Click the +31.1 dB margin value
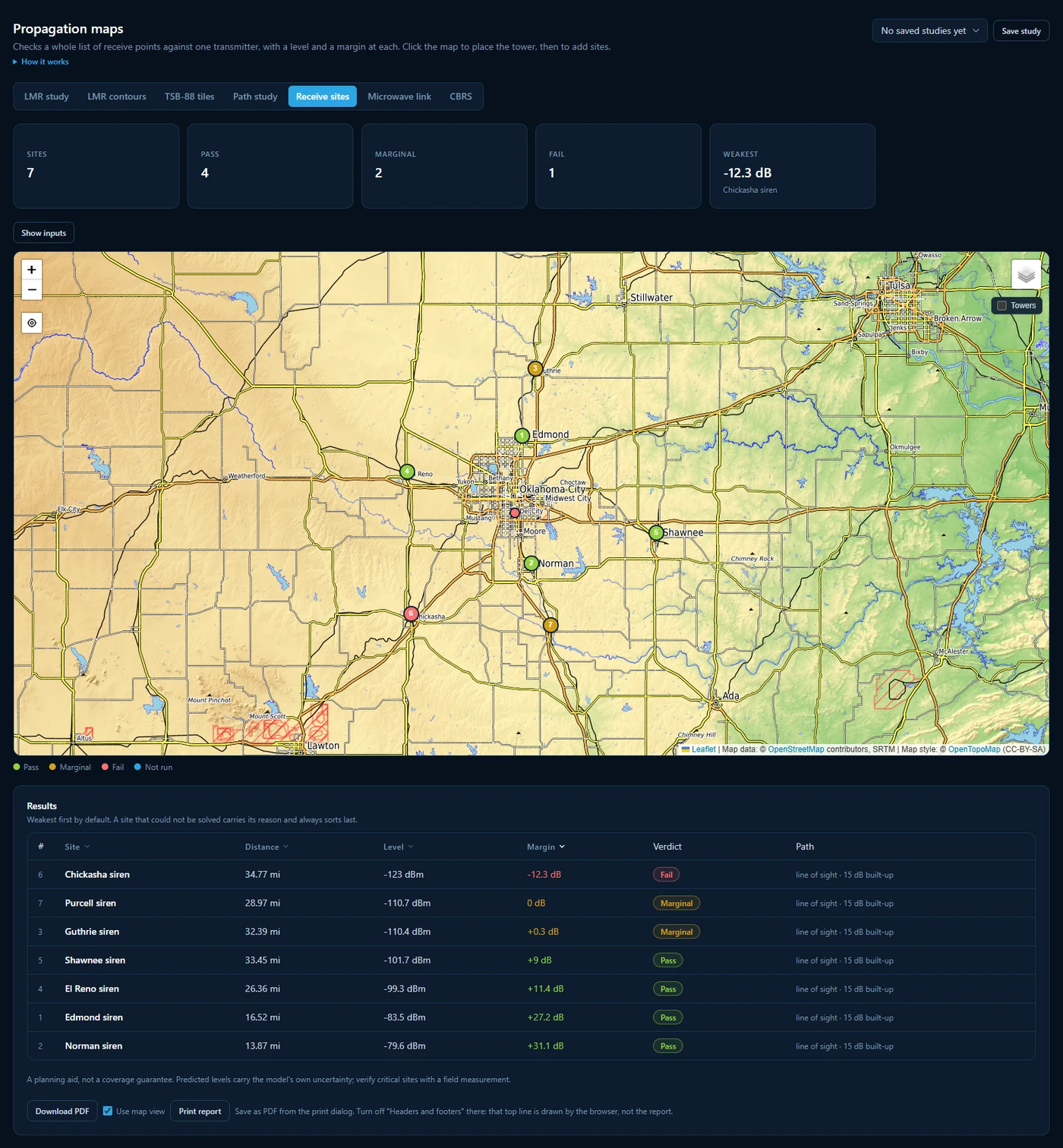Image resolution: width=1063 pixels, height=1148 pixels. [x=545, y=1045]
